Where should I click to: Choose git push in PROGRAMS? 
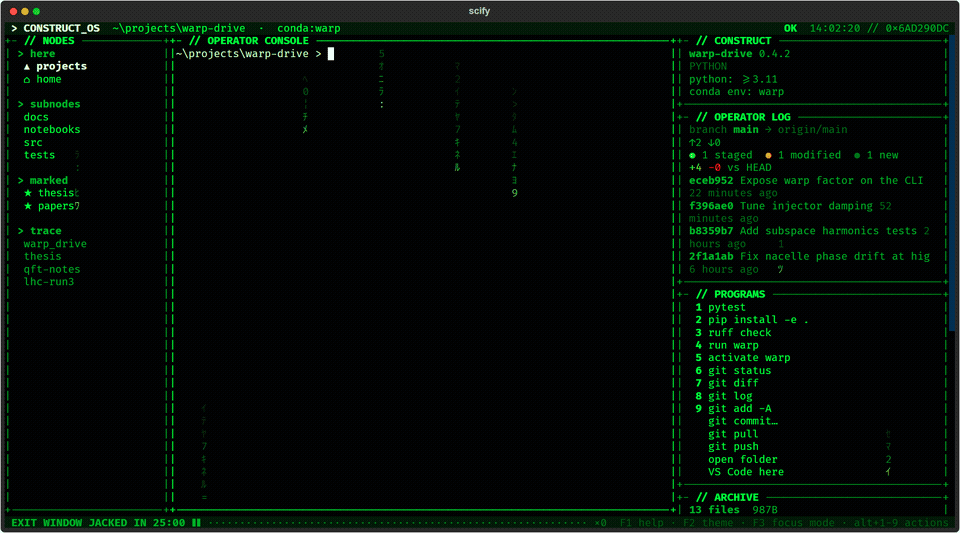click(x=733, y=446)
